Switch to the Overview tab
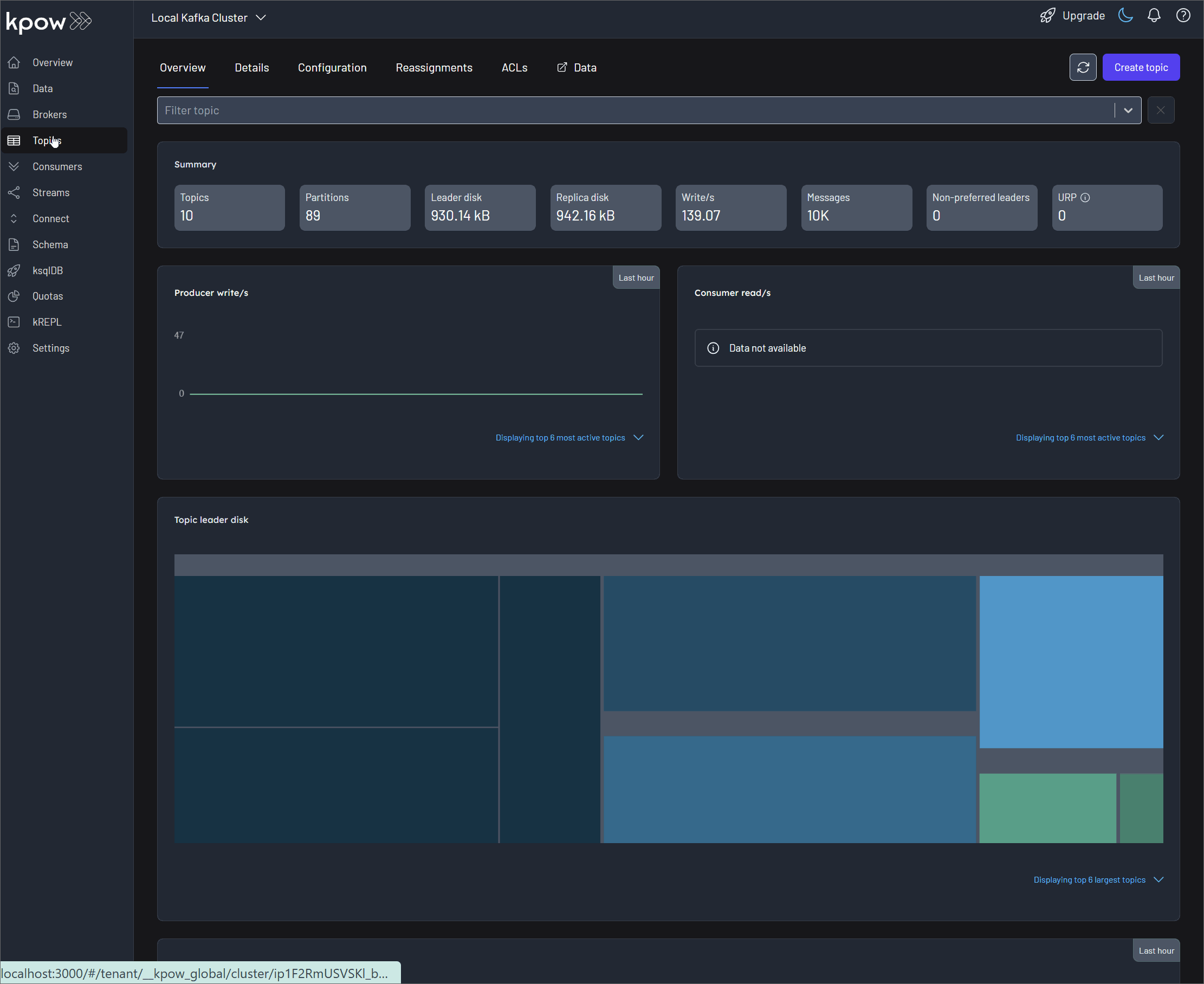This screenshot has width=1204, height=984. pos(183,67)
